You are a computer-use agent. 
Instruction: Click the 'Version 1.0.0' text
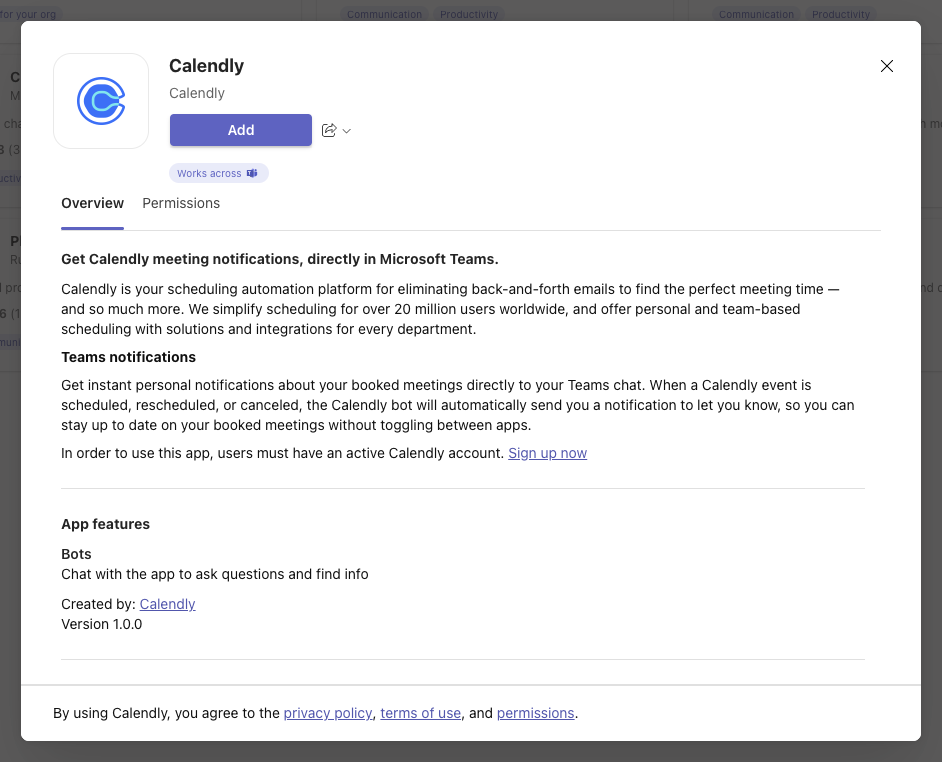click(x=102, y=624)
